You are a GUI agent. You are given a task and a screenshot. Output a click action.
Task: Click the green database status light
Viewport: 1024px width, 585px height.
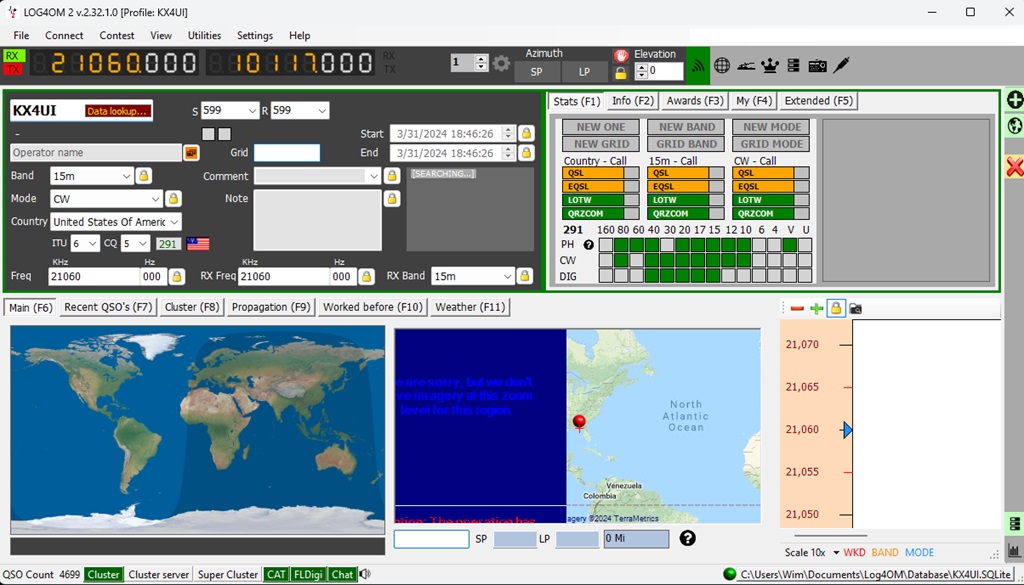729,575
